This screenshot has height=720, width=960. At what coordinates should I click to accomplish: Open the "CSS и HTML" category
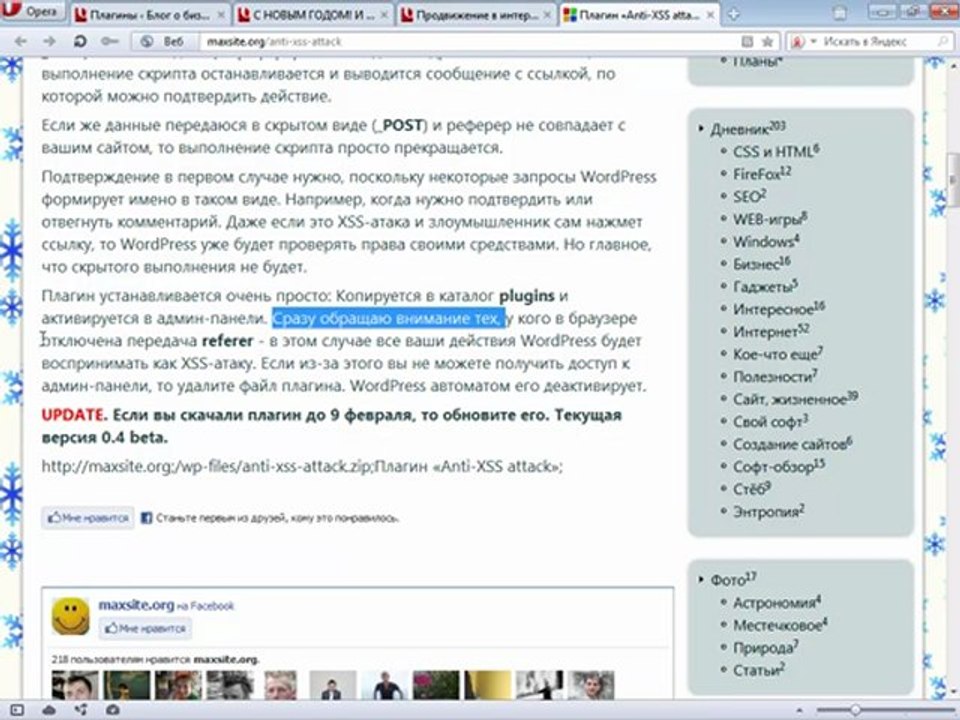(x=776, y=151)
